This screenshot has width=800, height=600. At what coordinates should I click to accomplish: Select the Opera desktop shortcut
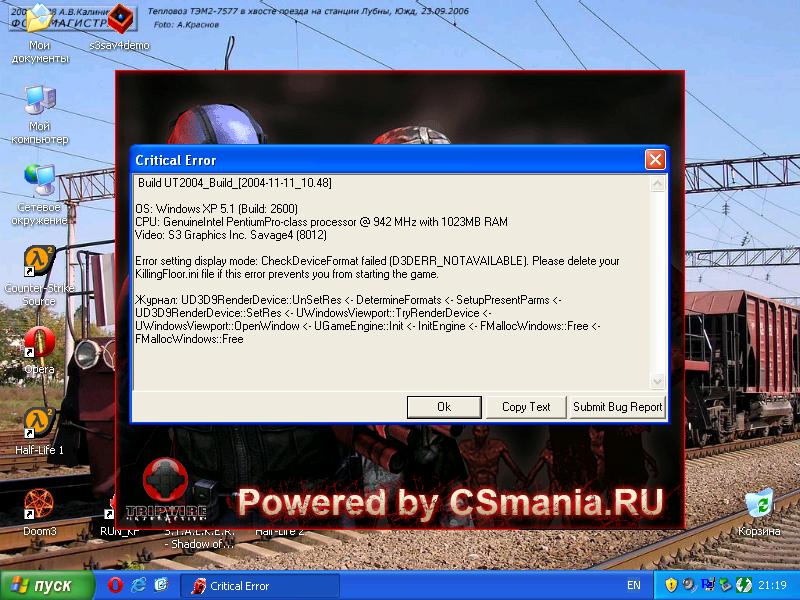[39, 351]
